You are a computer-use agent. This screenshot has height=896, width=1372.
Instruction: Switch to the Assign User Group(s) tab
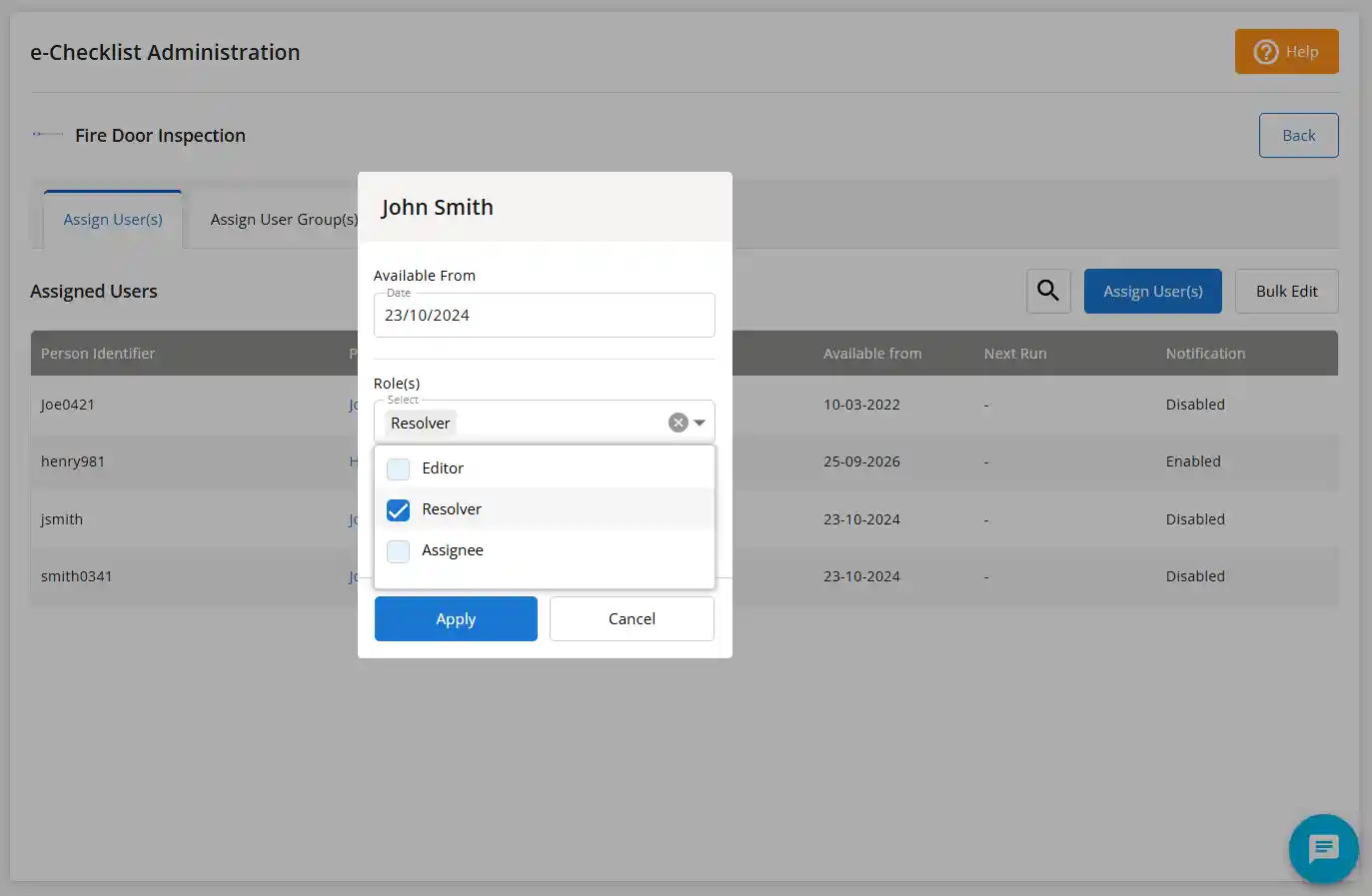click(x=284, y=220)
